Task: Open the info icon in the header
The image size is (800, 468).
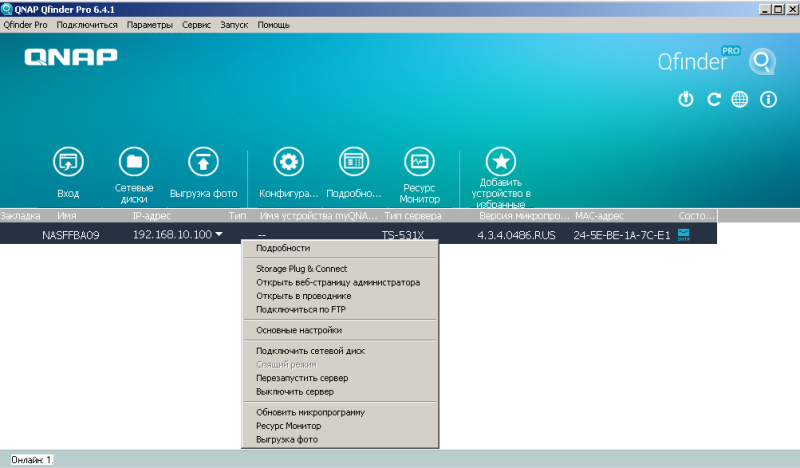Action: point(768,99)
